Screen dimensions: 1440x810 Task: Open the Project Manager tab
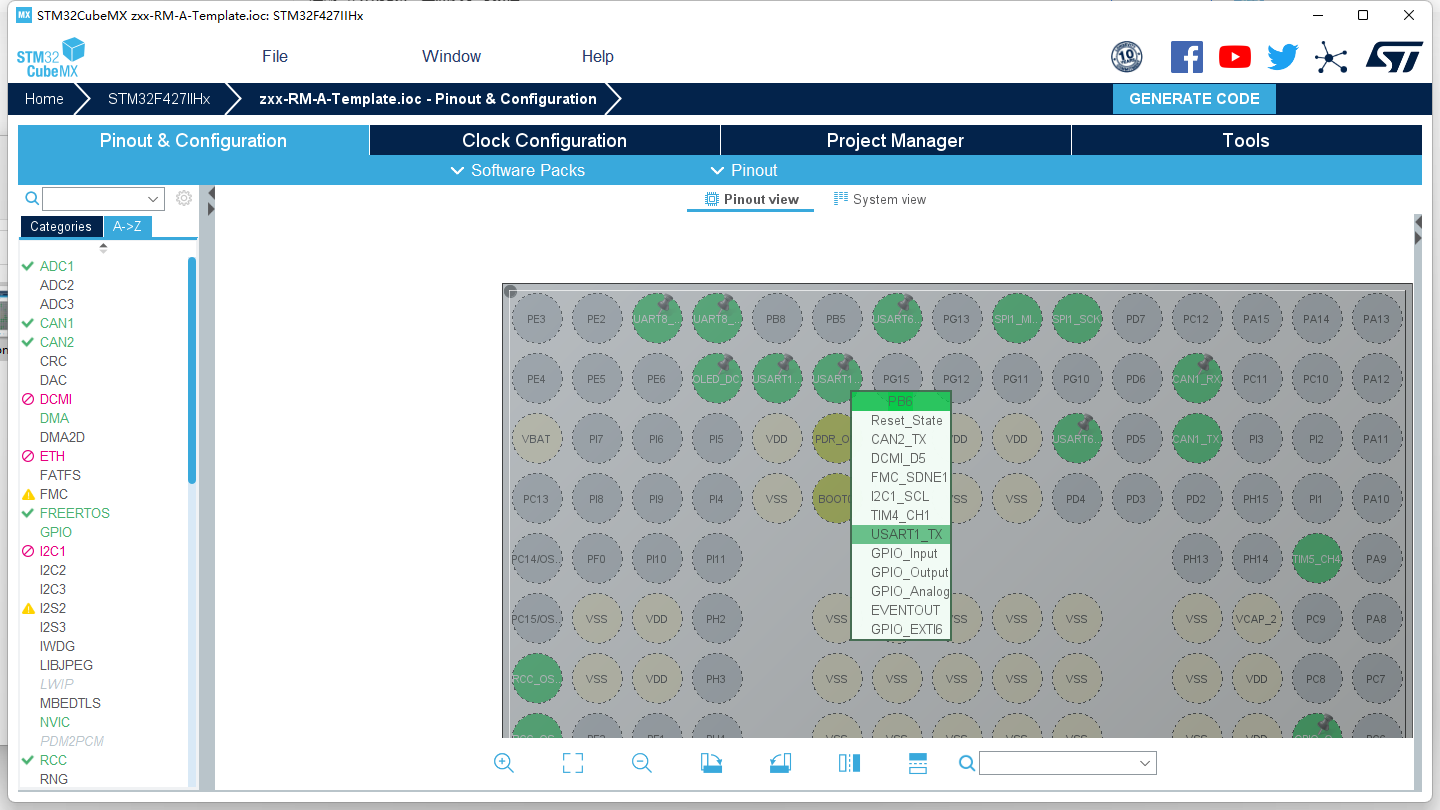(x=895, y=140)
